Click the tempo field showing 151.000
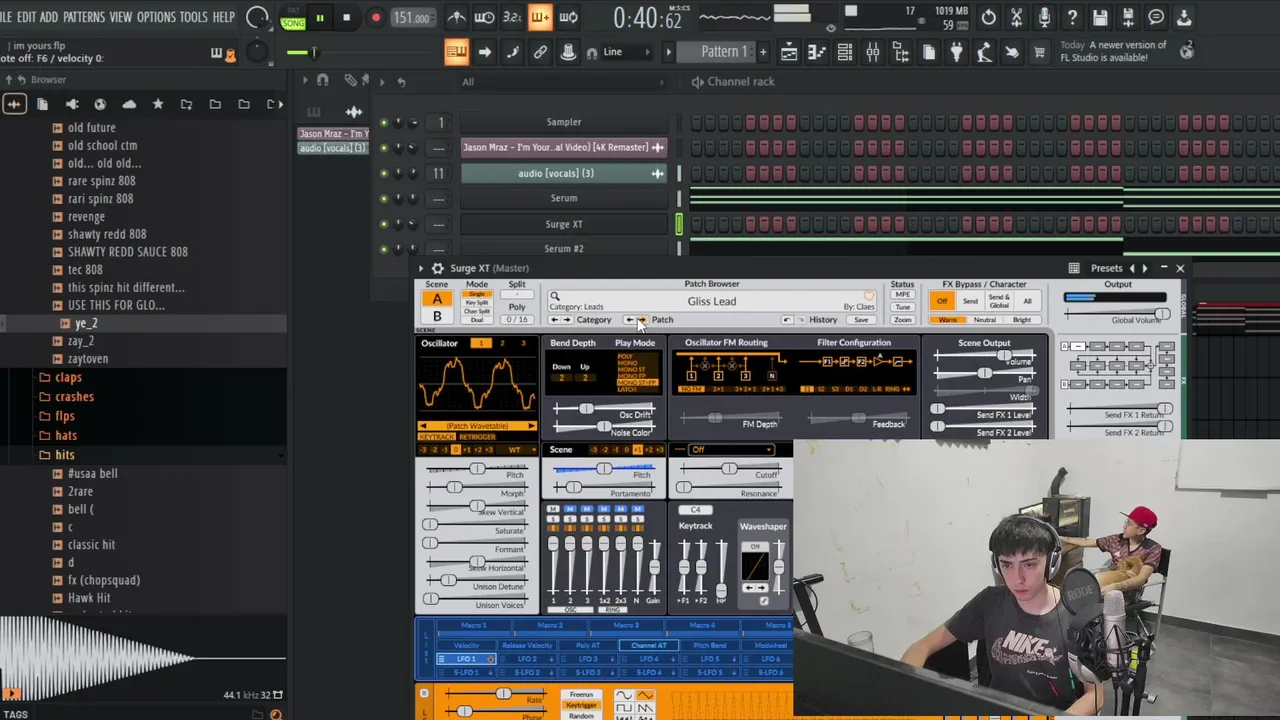 411,17
